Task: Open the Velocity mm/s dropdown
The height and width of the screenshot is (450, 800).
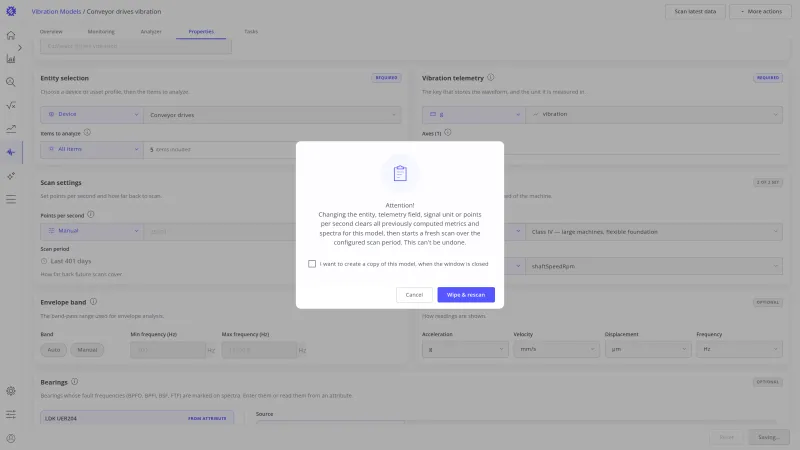Action: (556, 349)
